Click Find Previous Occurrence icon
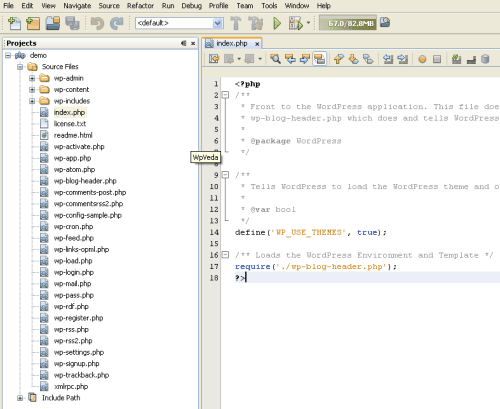500x409 pixels. tap(290, 59)
